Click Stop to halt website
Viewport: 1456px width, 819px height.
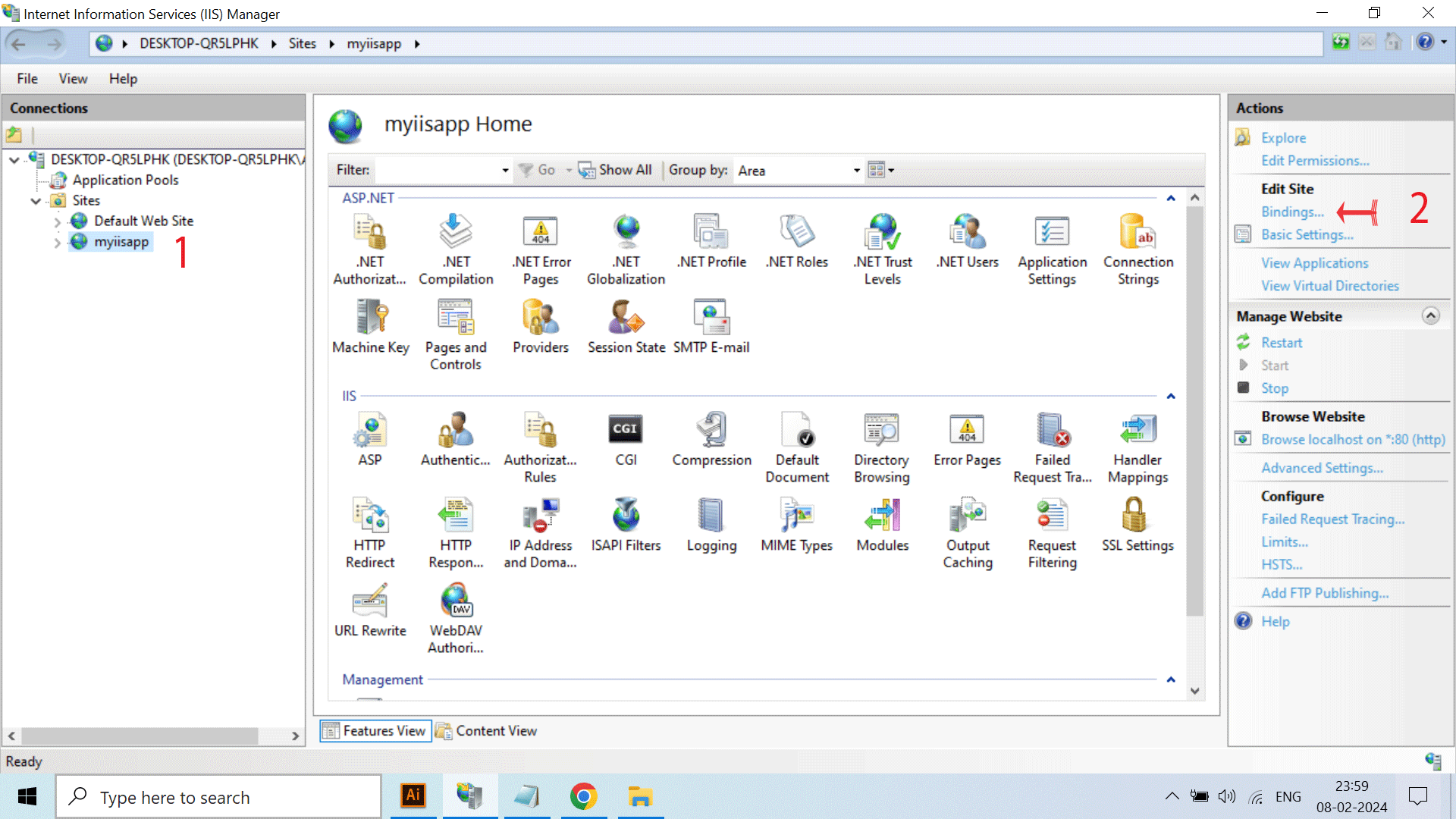coord(1274,388)
